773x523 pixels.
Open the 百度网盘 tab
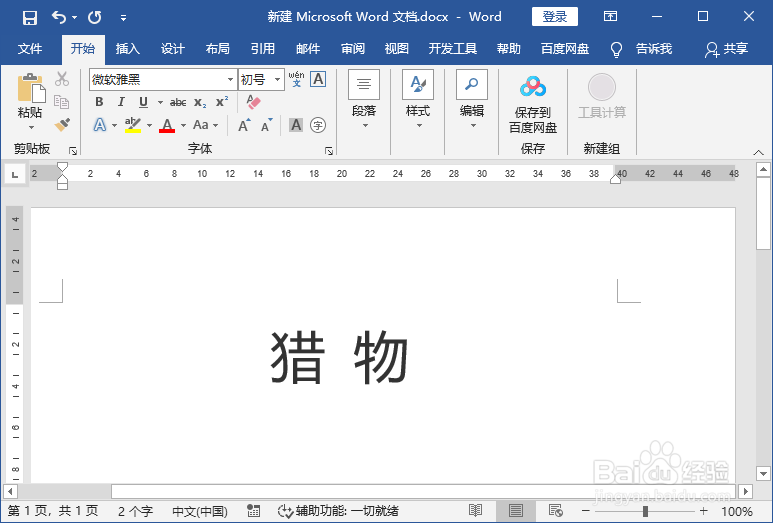click(x=565, y=49)
